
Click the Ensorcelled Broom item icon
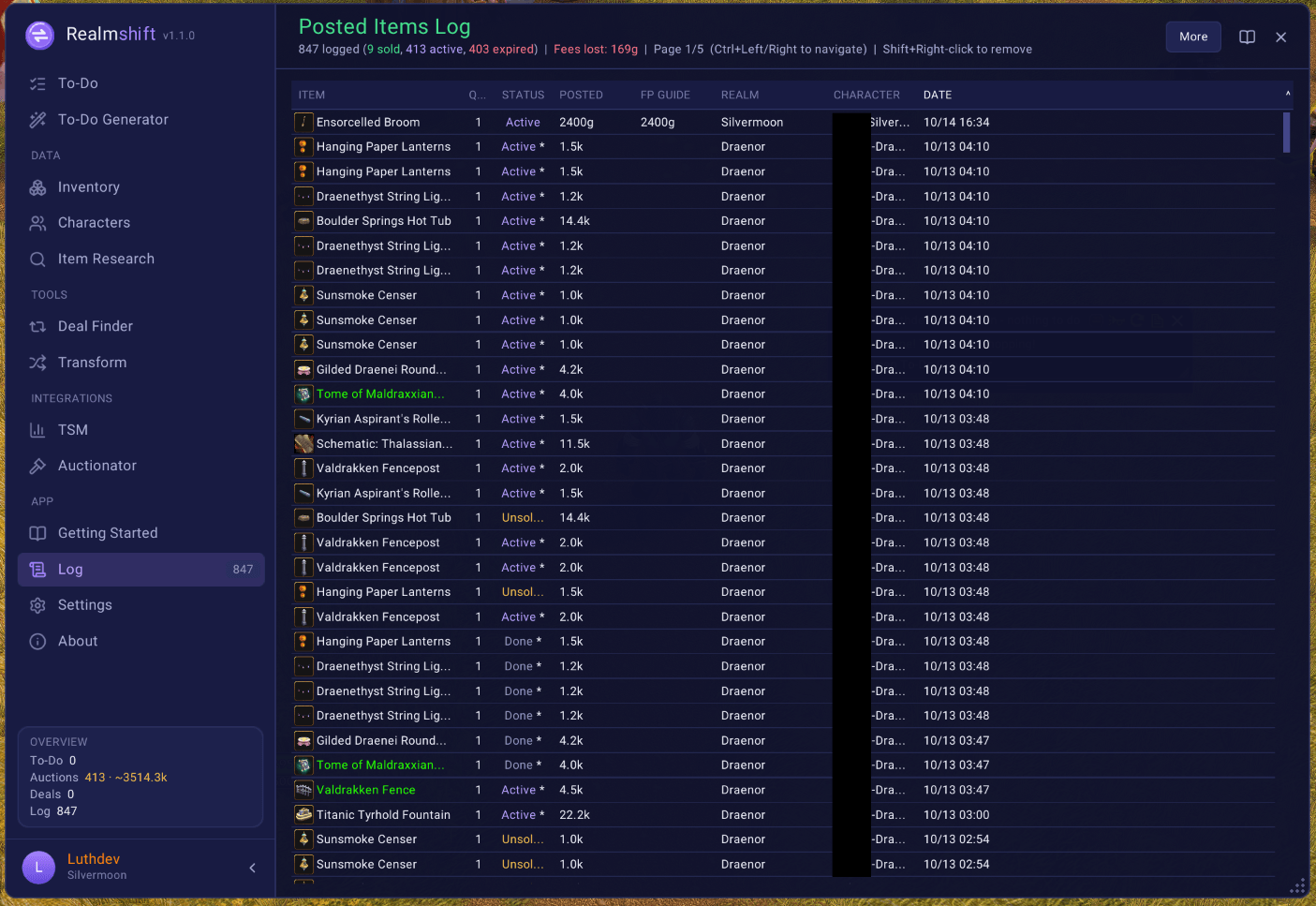coord(303,122)
